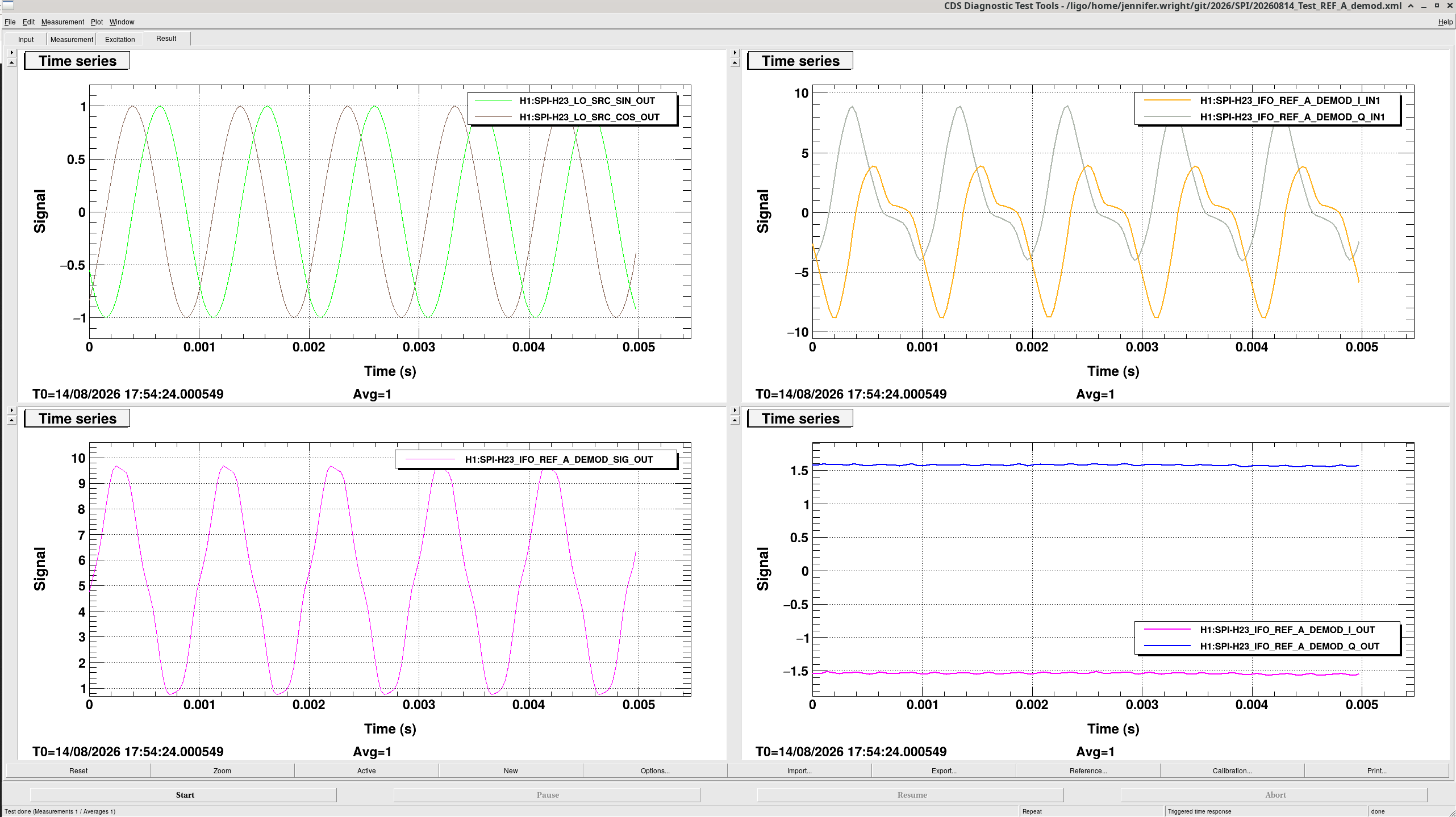Open the Help menu
Image resolution: width=1456 pixels, height=817 pixels.
[x=1445, y=22]
